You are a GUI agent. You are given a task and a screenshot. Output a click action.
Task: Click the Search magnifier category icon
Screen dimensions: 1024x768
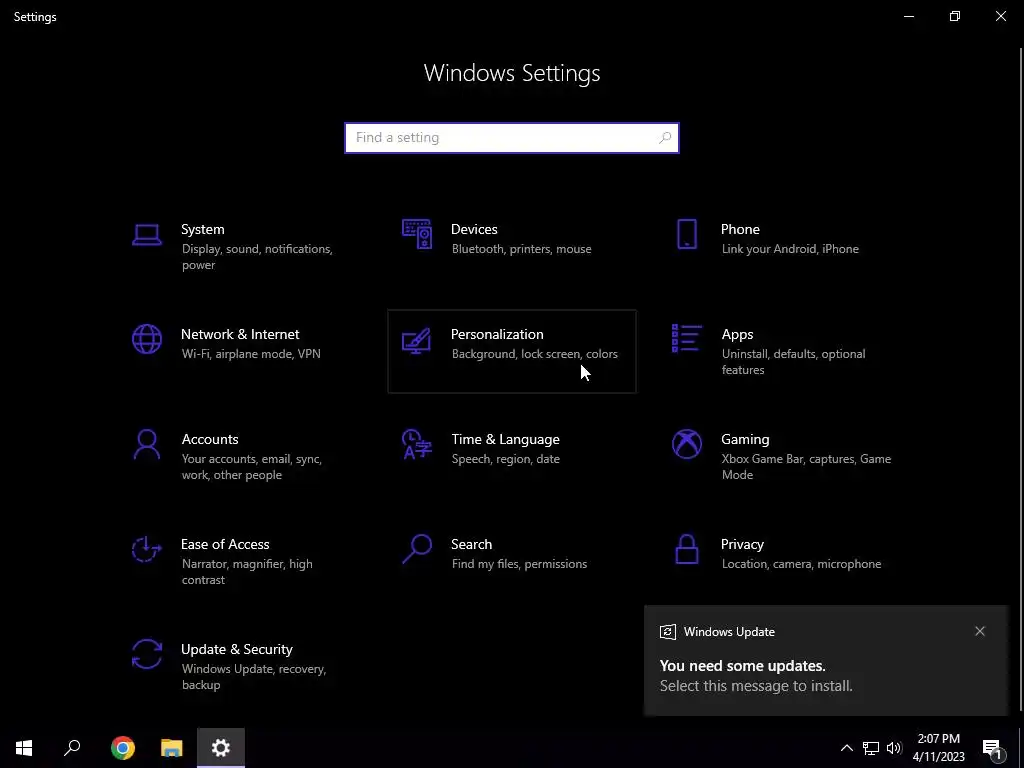click(417, 549)
